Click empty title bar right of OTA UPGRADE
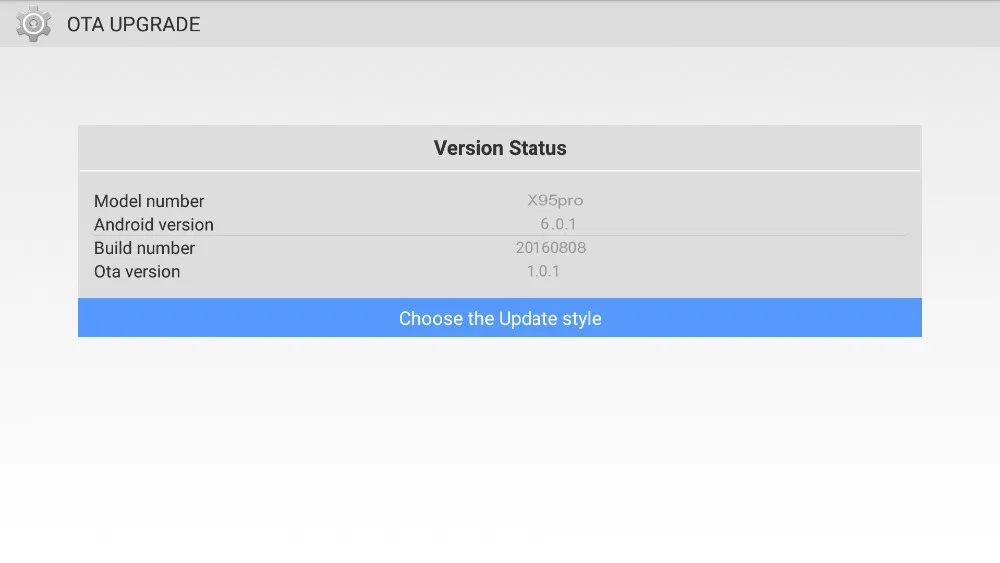This screenshot has height=563, width=1000. 600,24
